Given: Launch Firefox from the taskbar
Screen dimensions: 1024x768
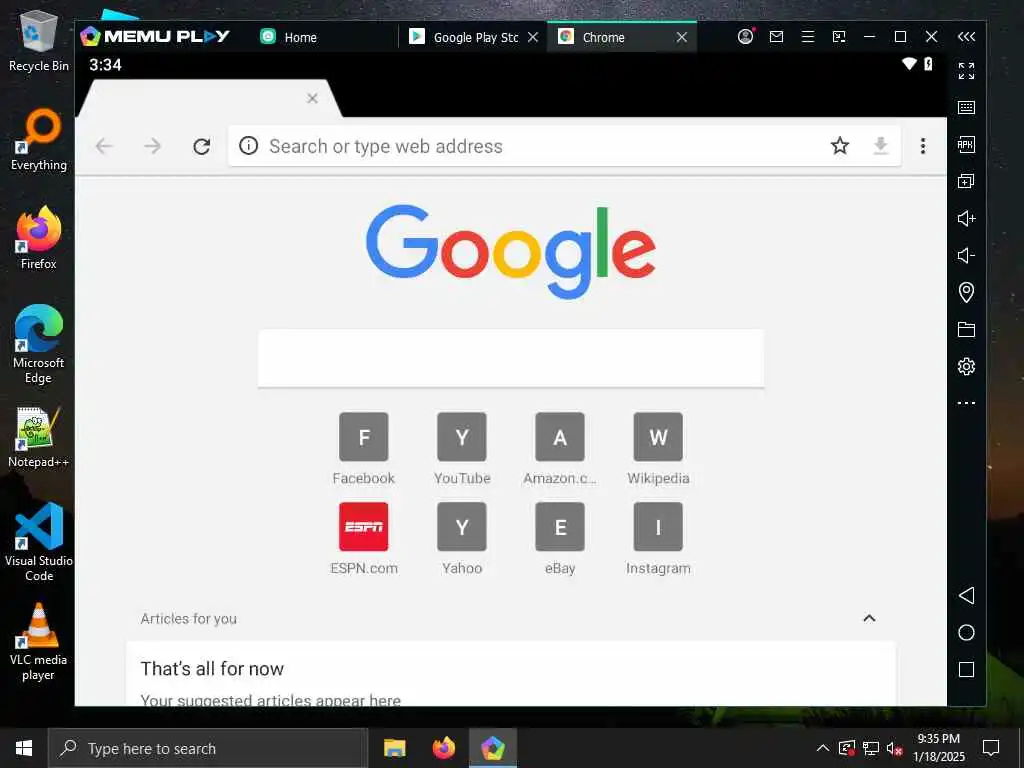Looking at the screenshot, I should point(443,748).
